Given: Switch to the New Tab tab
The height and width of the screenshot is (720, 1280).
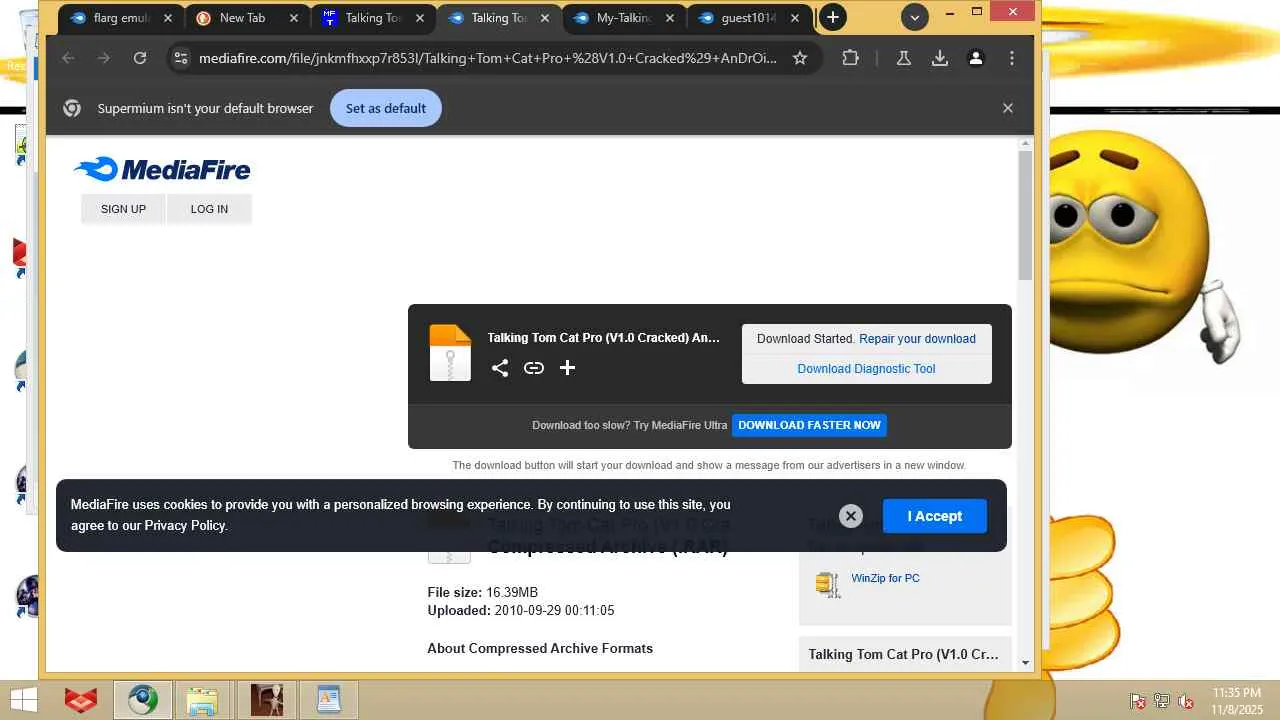Looking at the screenshot, I should tap(247, 18).
